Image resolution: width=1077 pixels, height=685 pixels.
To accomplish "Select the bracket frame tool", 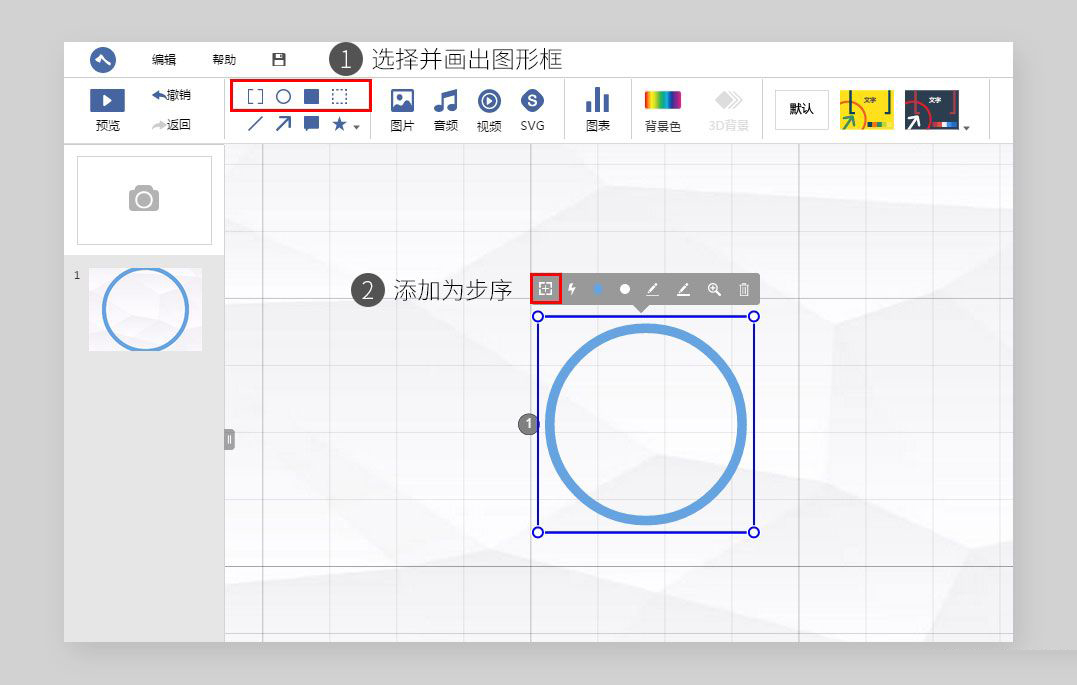I will click(x=254, y=96).
